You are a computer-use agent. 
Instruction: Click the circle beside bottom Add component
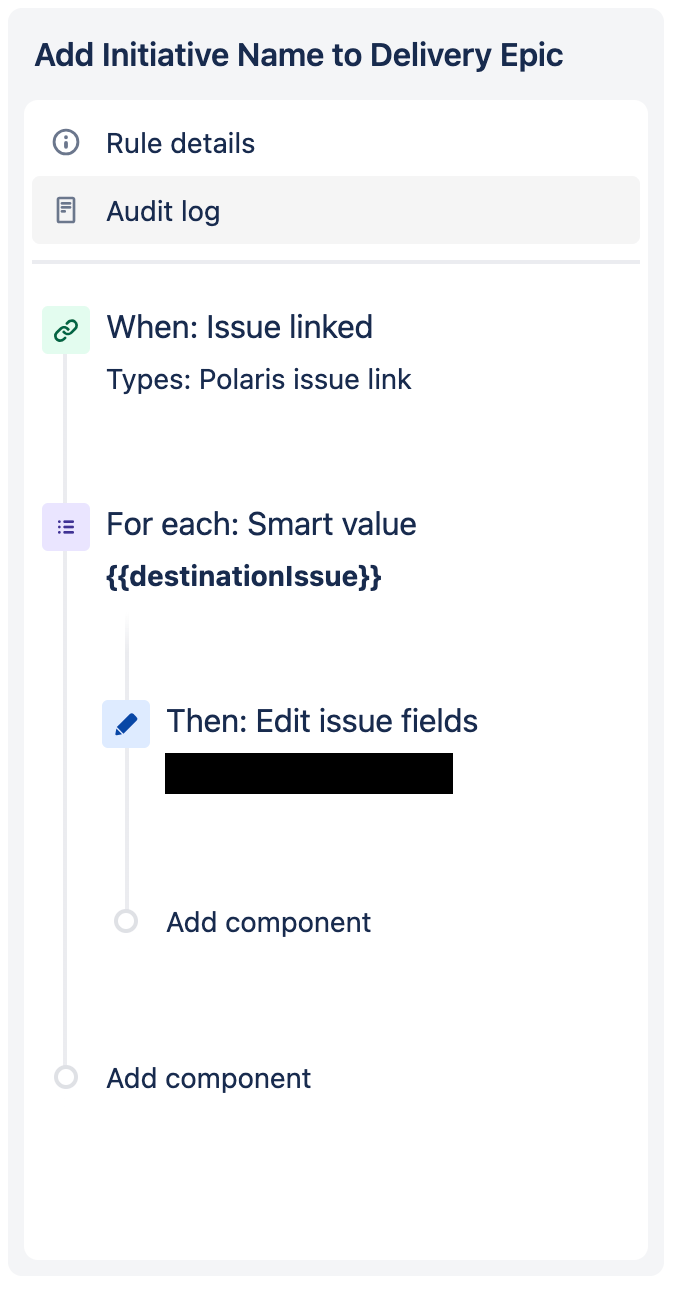(x=66, y=1077)
